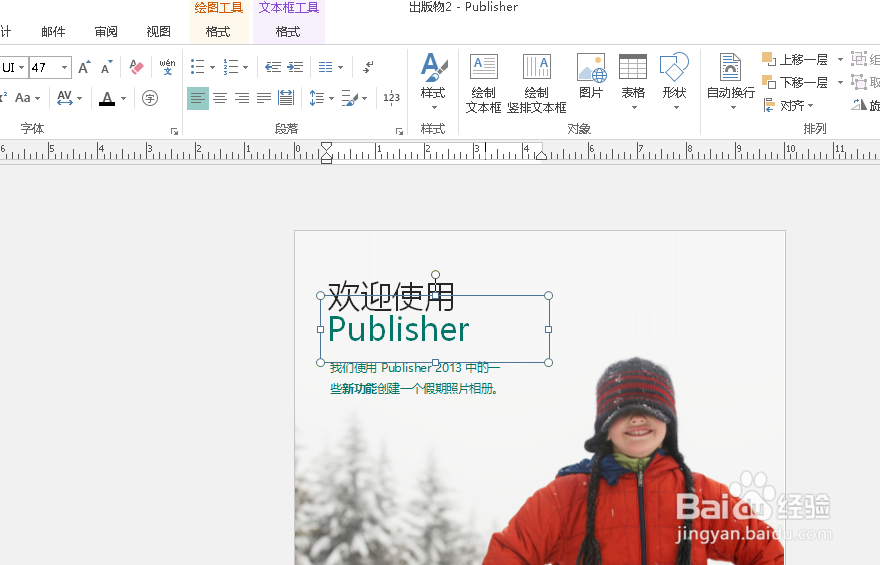Viewport: 880px width, 565px height.
Task: Open the columns layout icon
Action: (x=326, y=67)
